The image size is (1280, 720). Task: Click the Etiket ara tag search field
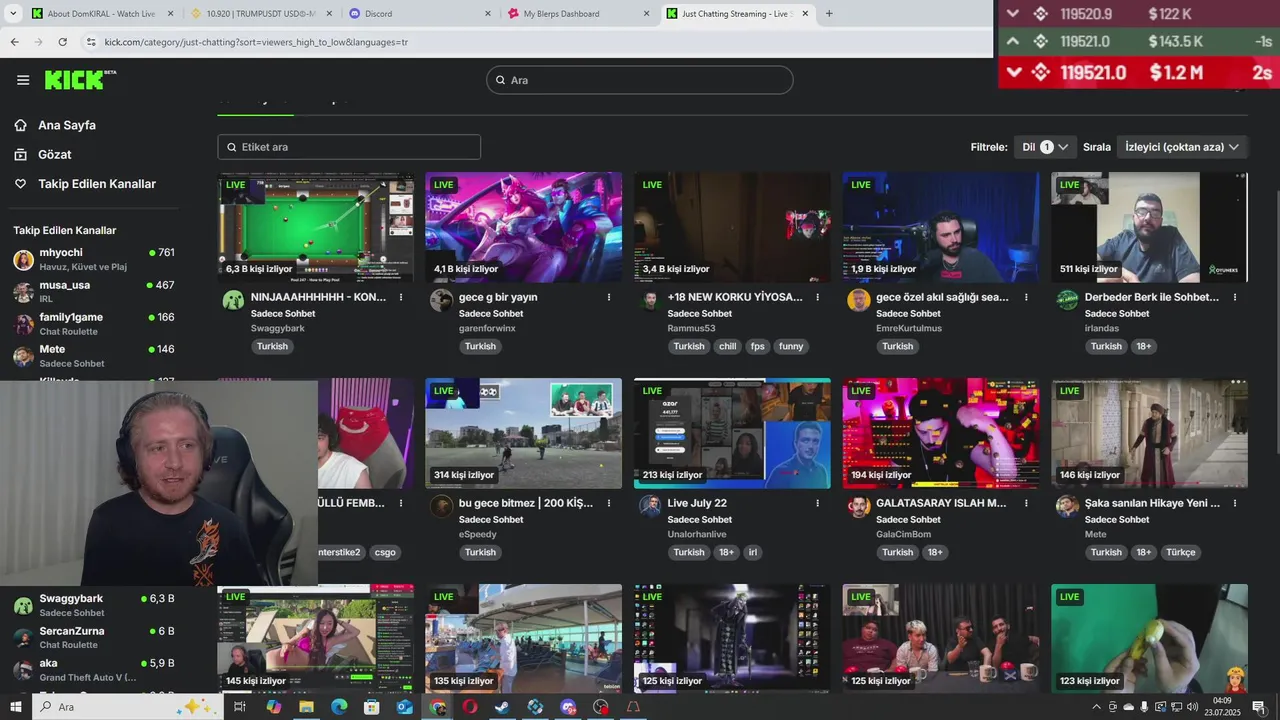pos(349,147)
